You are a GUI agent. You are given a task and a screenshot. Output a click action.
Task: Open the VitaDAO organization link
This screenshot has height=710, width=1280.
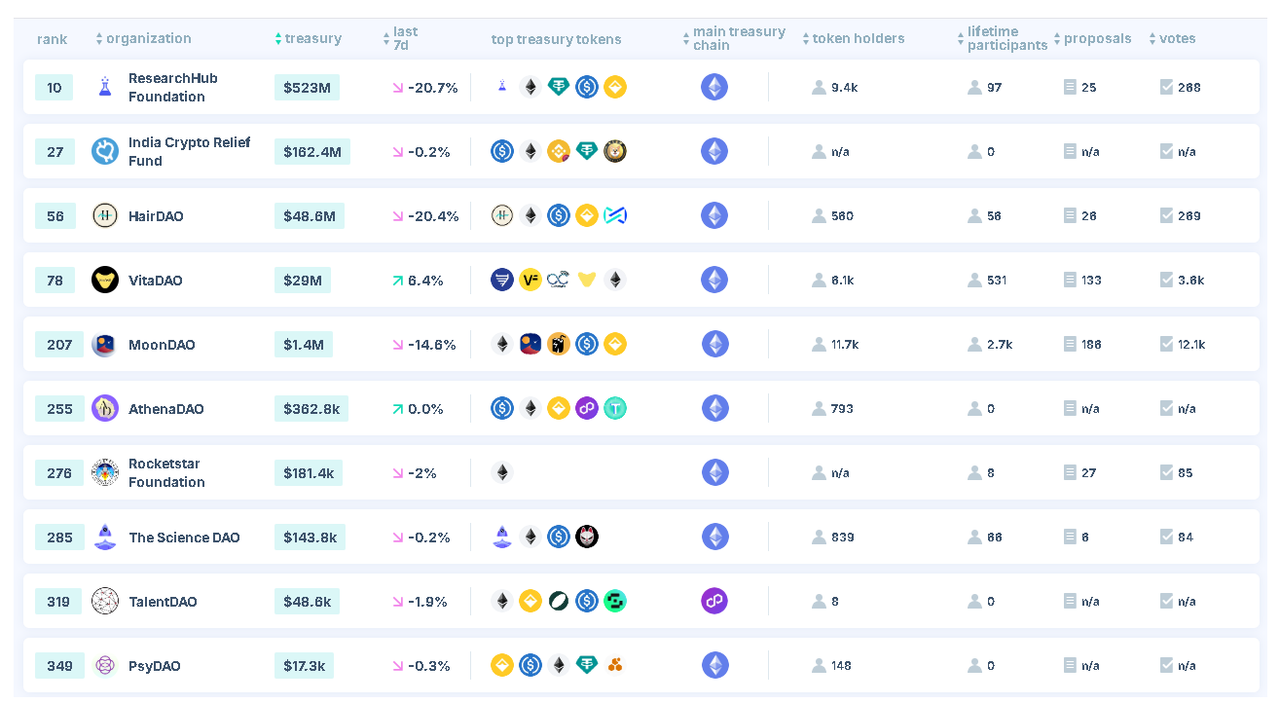click(155, 280)
